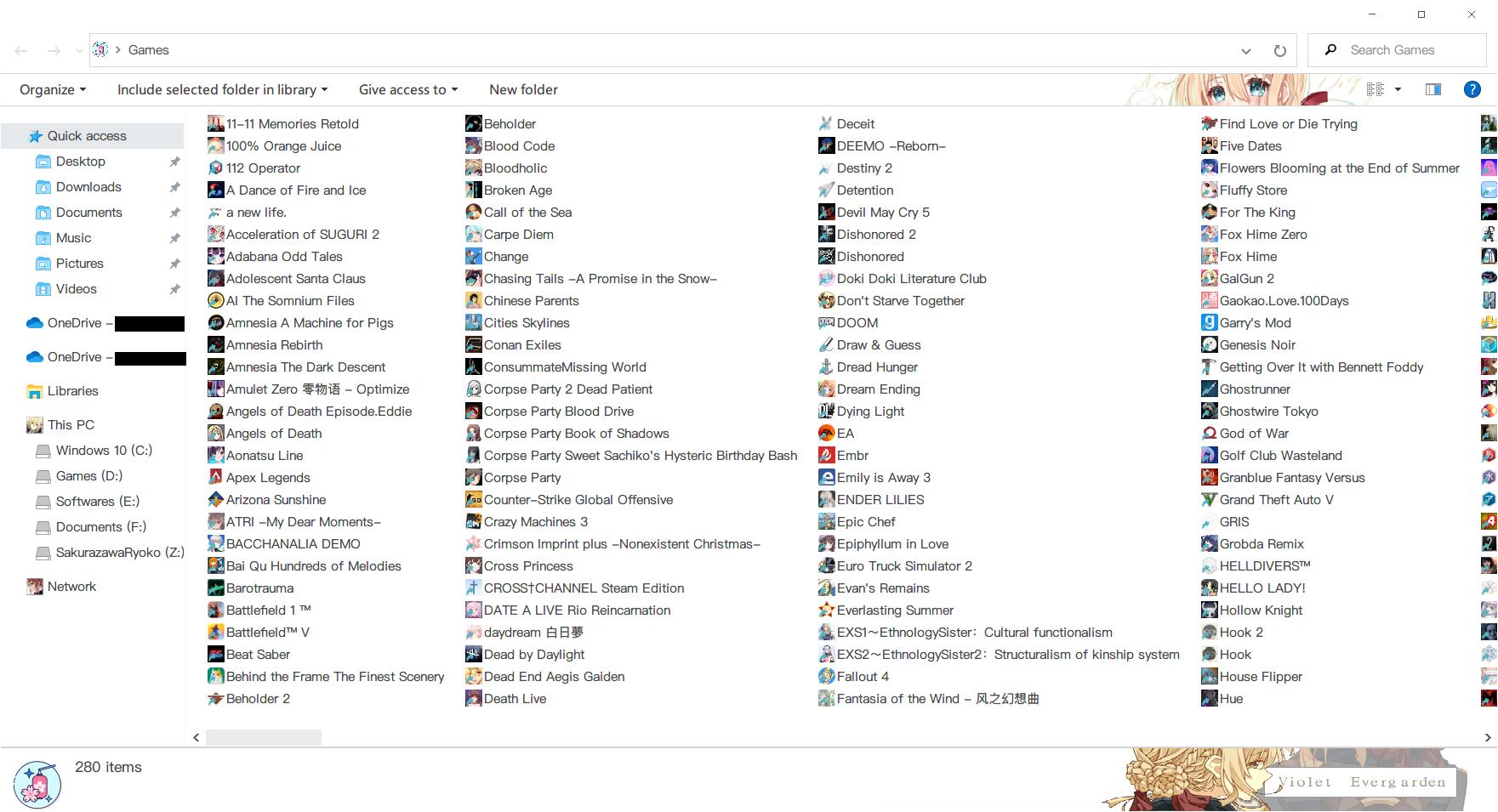Click the Back navigation arrow
1498x812 pixels.
coord(21,51)
